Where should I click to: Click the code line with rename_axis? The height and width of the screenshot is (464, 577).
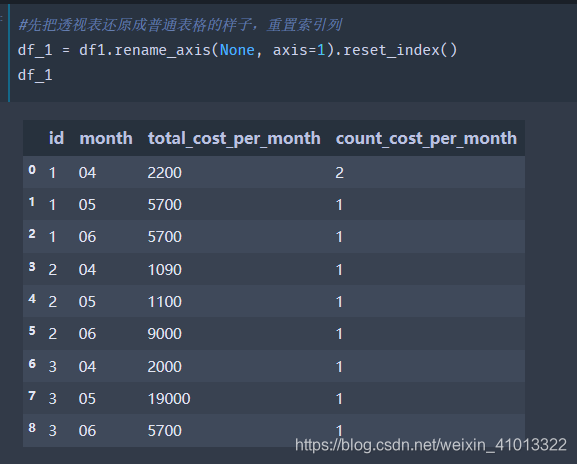point(237,50)
